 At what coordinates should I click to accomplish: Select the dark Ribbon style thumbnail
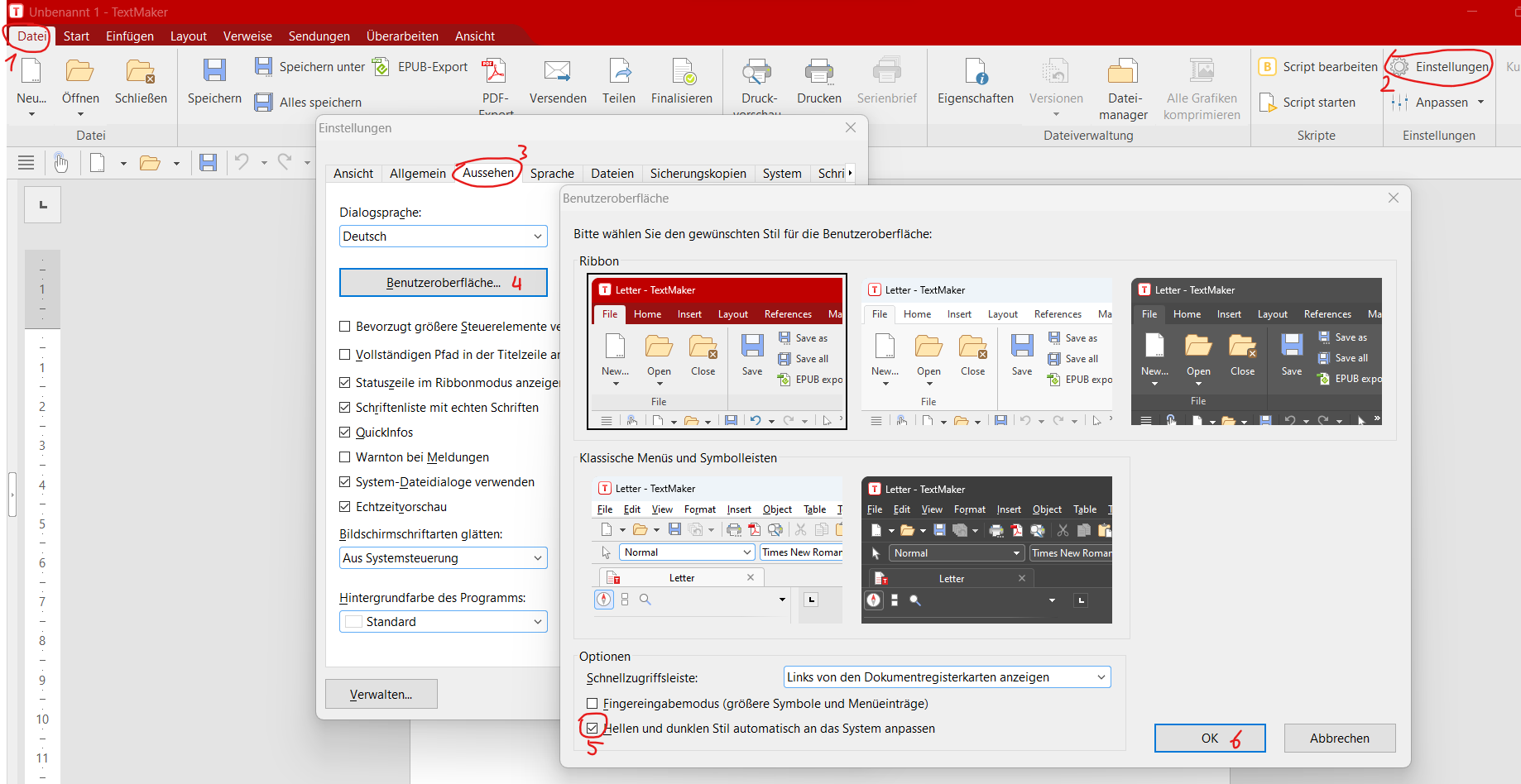(x=1256, y=351)
